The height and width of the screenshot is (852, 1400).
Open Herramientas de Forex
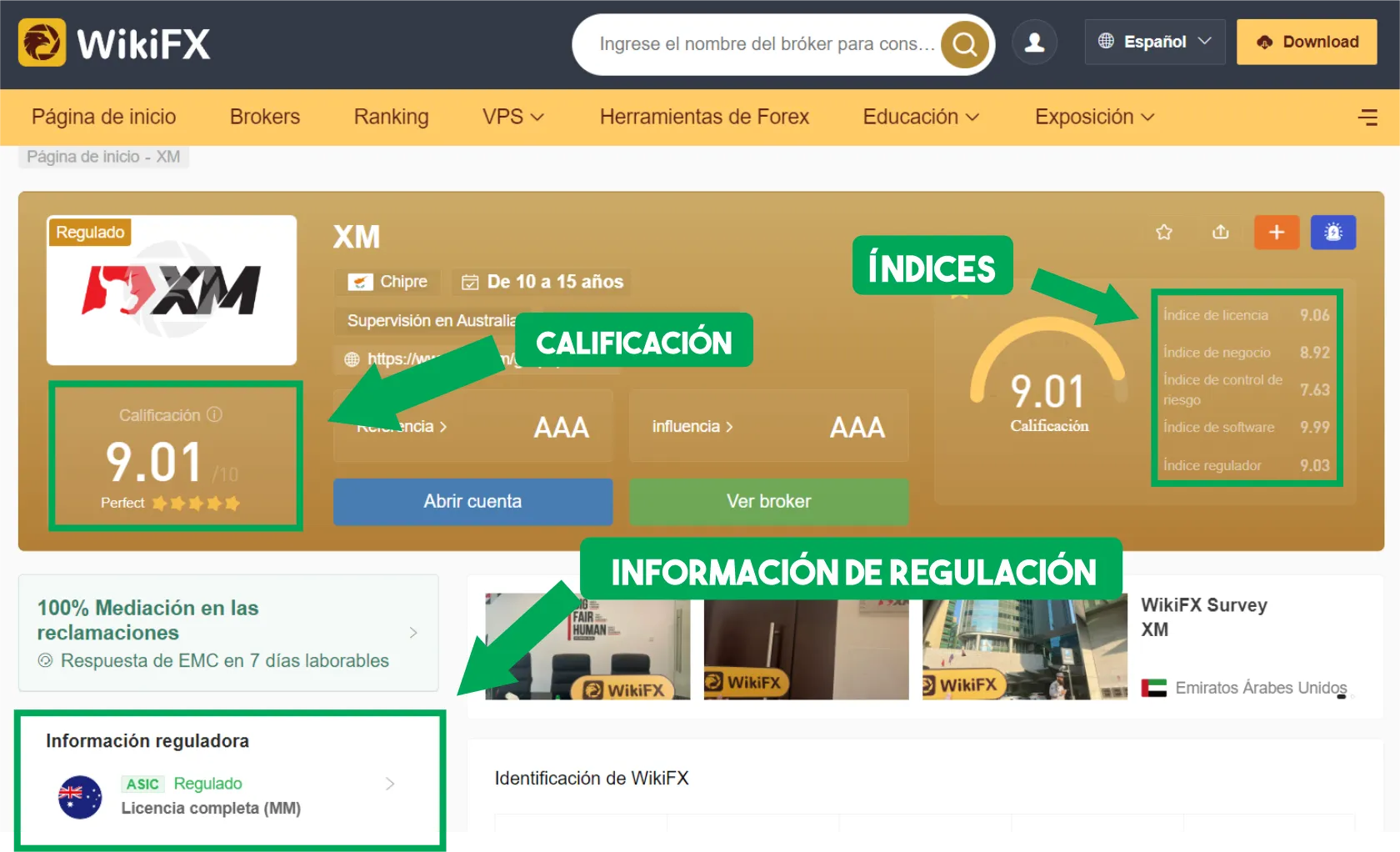pyautogui.click(x=704, y=117)
